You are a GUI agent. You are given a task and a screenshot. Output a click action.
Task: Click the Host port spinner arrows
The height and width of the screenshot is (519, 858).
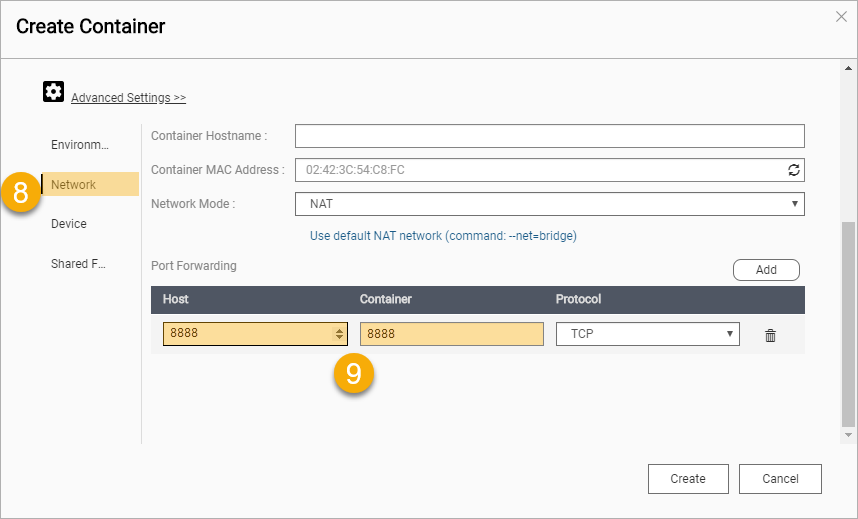[x=339, y=333]
